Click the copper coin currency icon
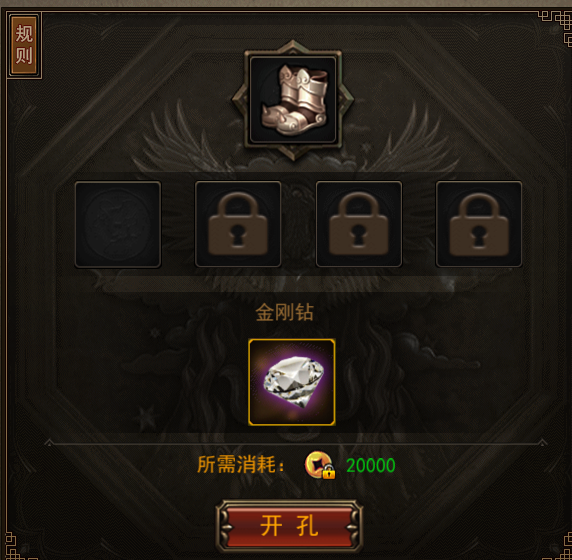This screenshot has height=560, width=572. (318, 464)
